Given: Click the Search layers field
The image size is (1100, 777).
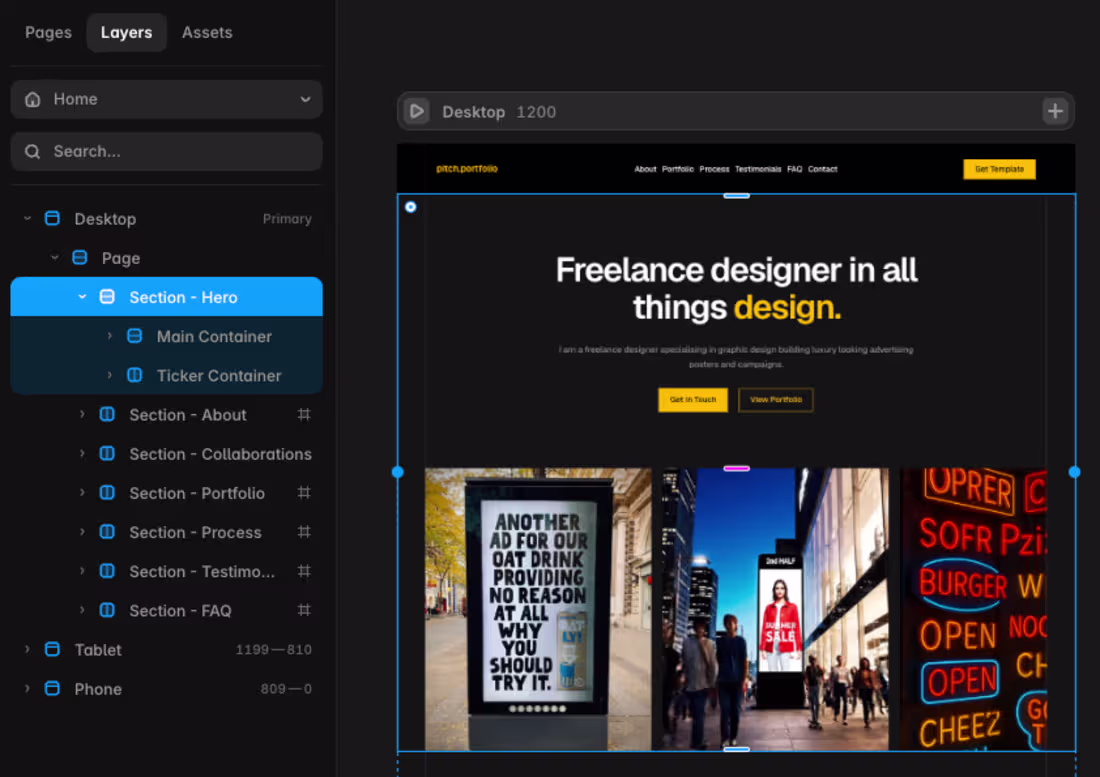Looking at the screenshot, I should tap(166, 151).
